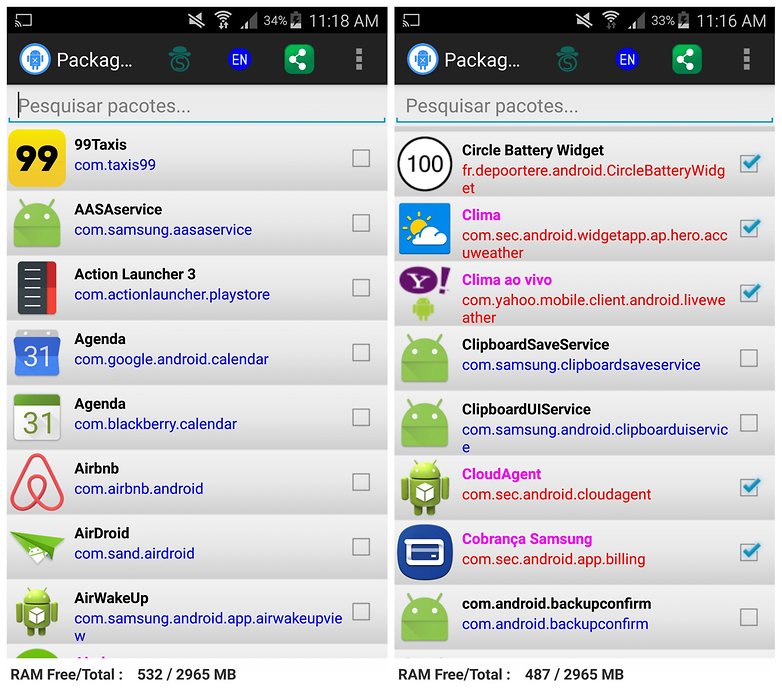Image resolution: width=782 pixels, height=696 pixels.
Task: Tap the Clima weather sun-cloud icon
Action: [425, 228]
